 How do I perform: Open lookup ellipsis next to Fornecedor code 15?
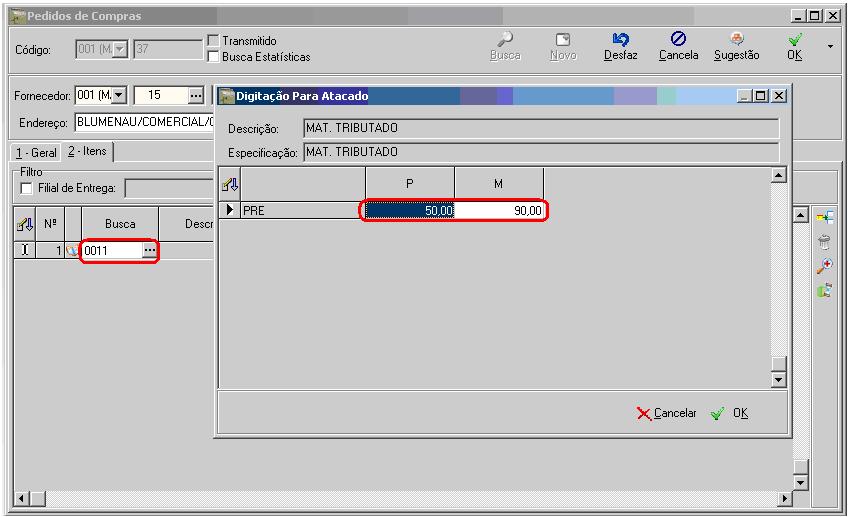tap(195, 96)
